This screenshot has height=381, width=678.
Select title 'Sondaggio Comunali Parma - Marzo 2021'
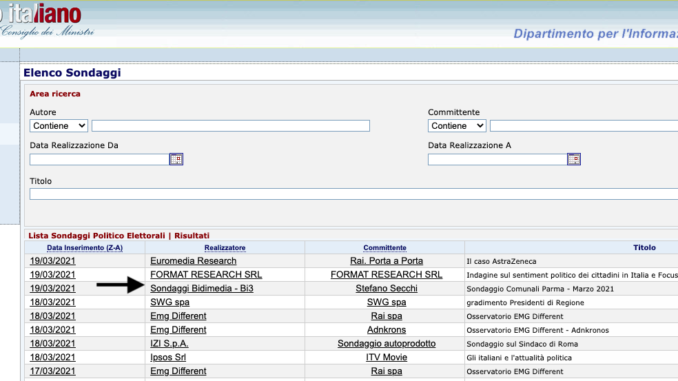(540, 289)
